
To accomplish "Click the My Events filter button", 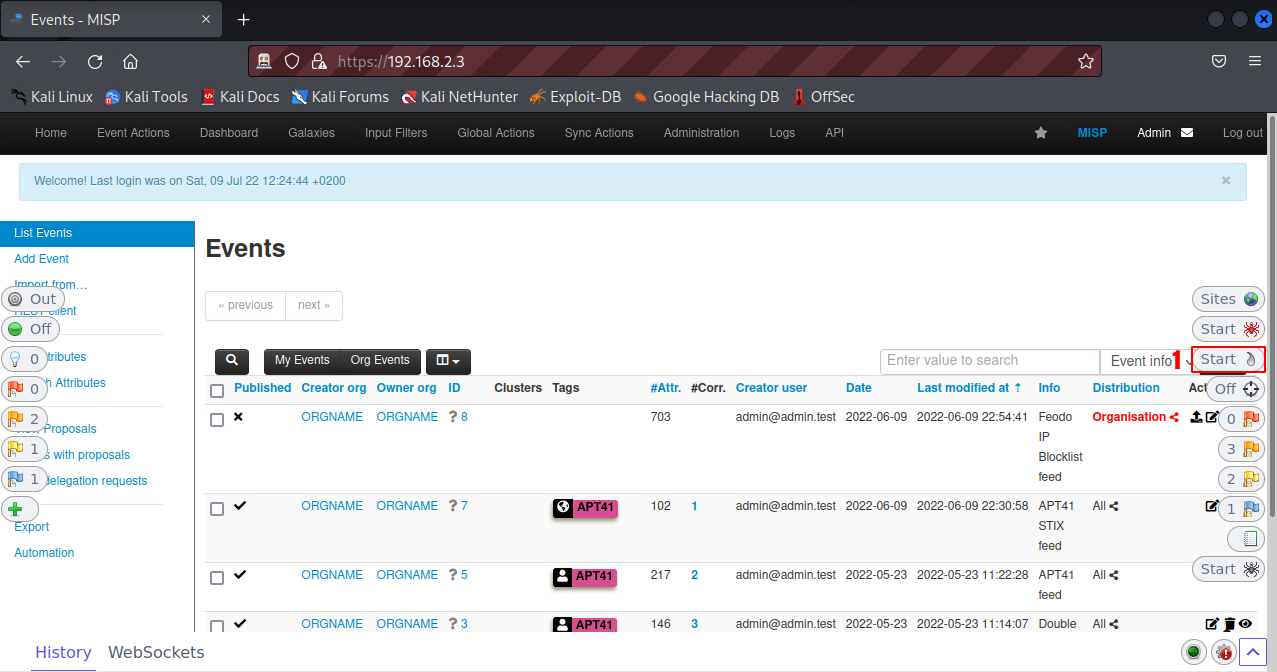I will [302, 361].
